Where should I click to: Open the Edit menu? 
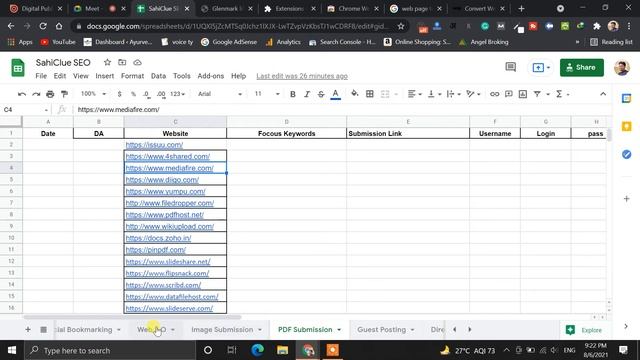click(x=60, y=76)
